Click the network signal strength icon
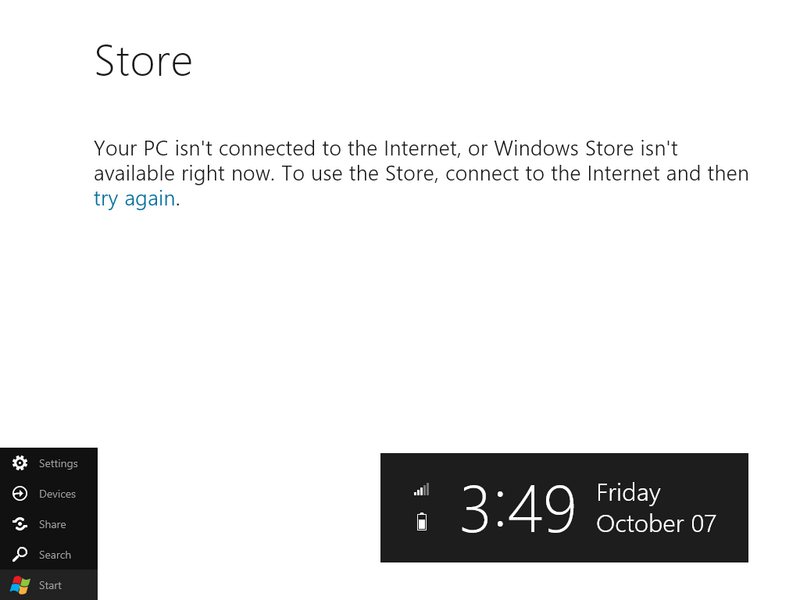This screenshot has height=600, width=800. tap(421, 490)
